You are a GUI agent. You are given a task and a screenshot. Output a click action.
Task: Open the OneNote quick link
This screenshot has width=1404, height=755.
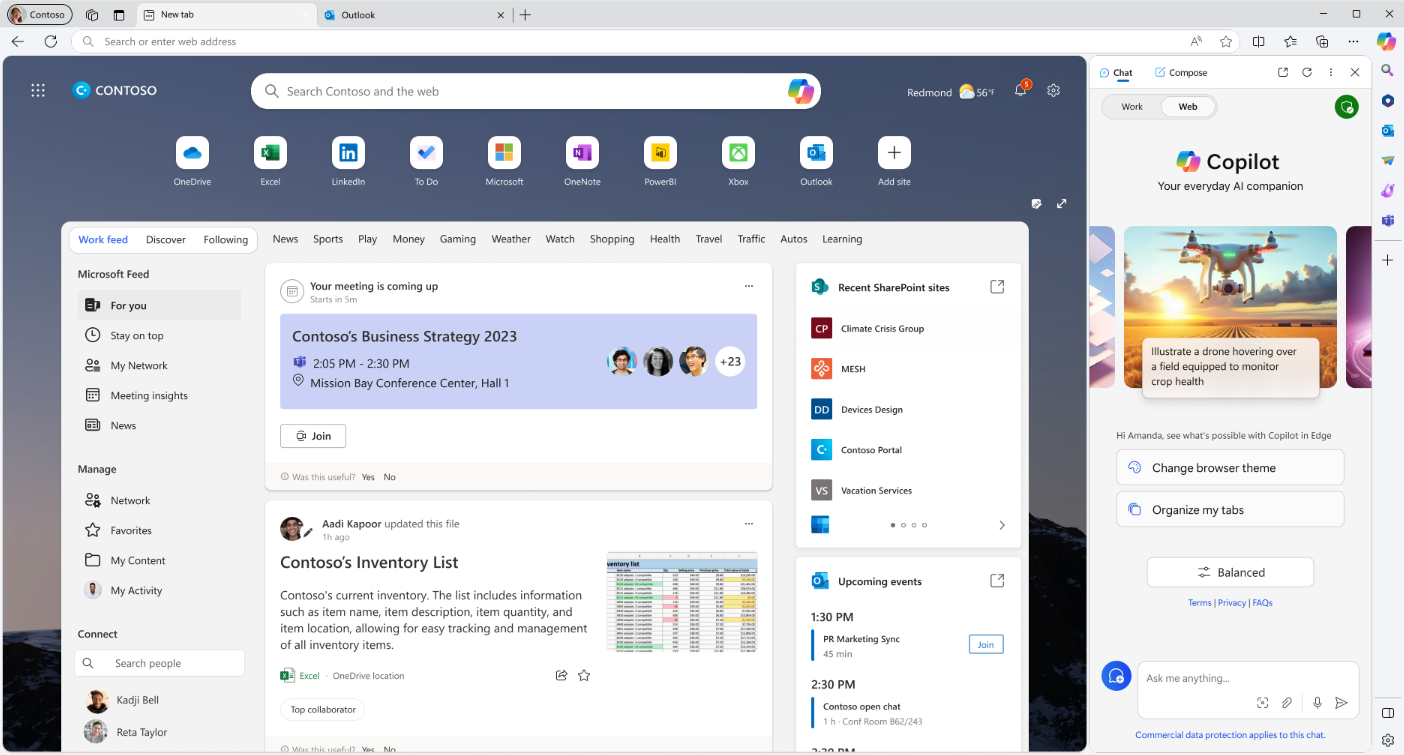(x=582, y=153)
